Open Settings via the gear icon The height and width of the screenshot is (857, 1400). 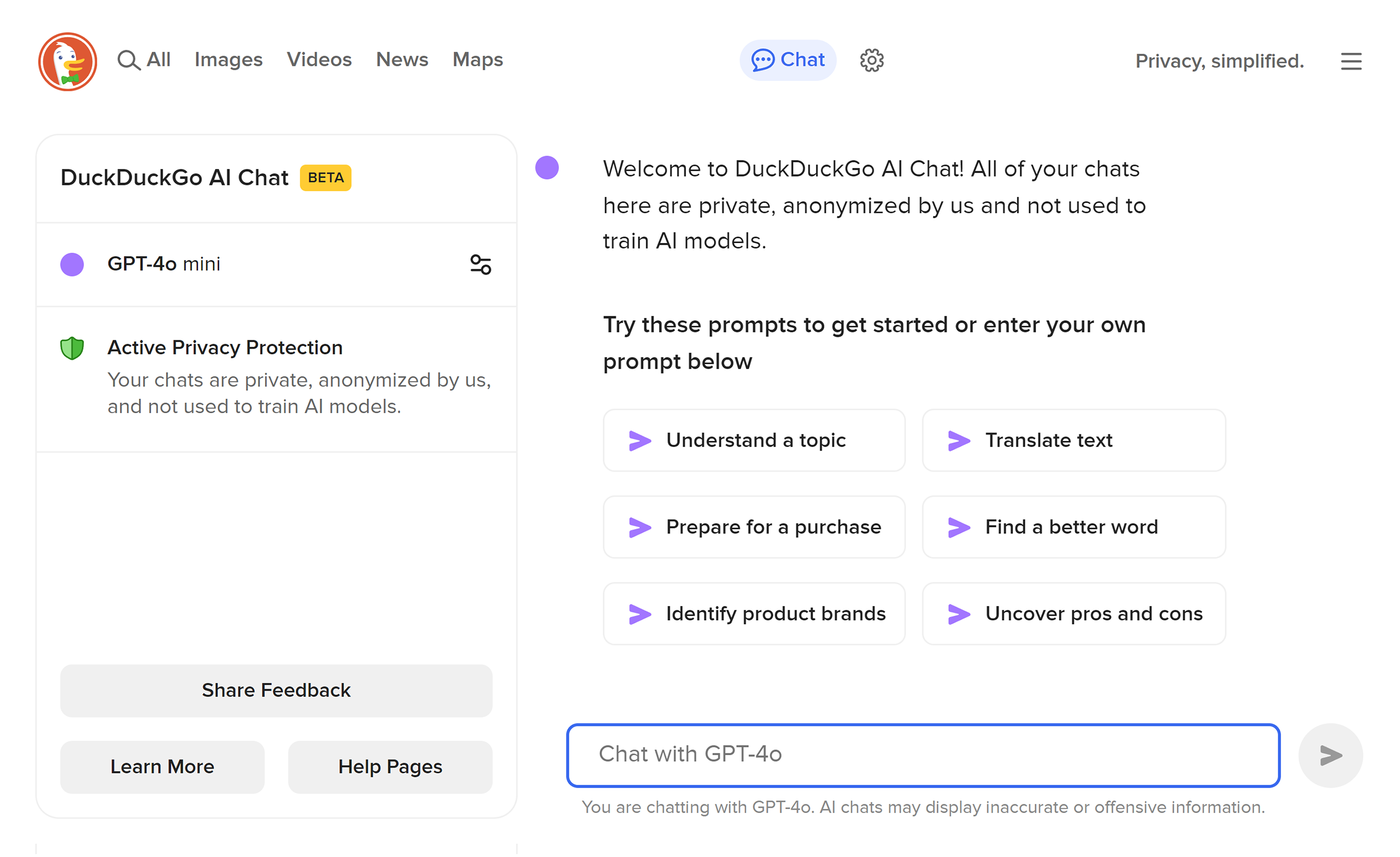pyautogui.click(x=871, y=60)
